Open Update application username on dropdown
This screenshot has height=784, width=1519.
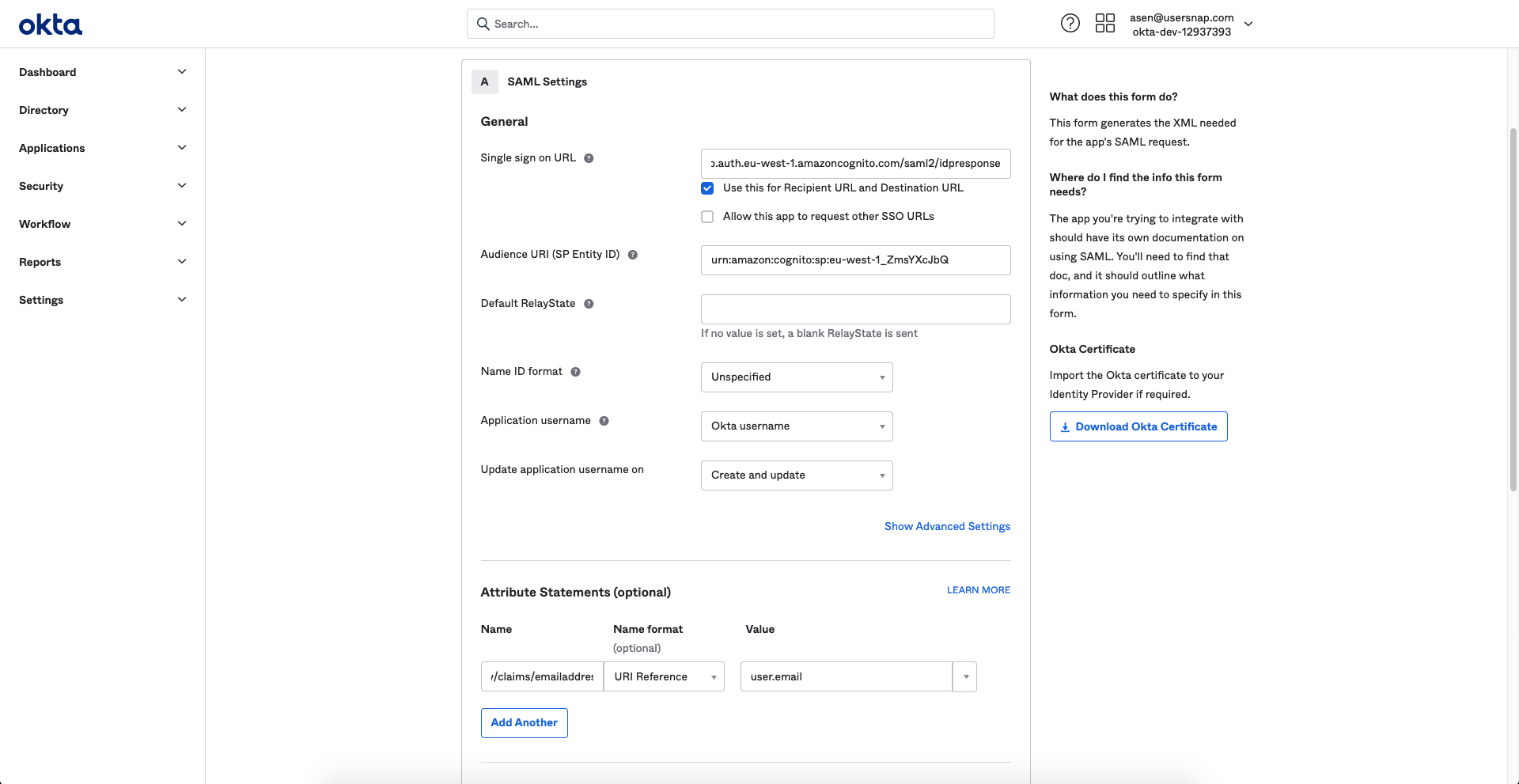tap(797, 475)
